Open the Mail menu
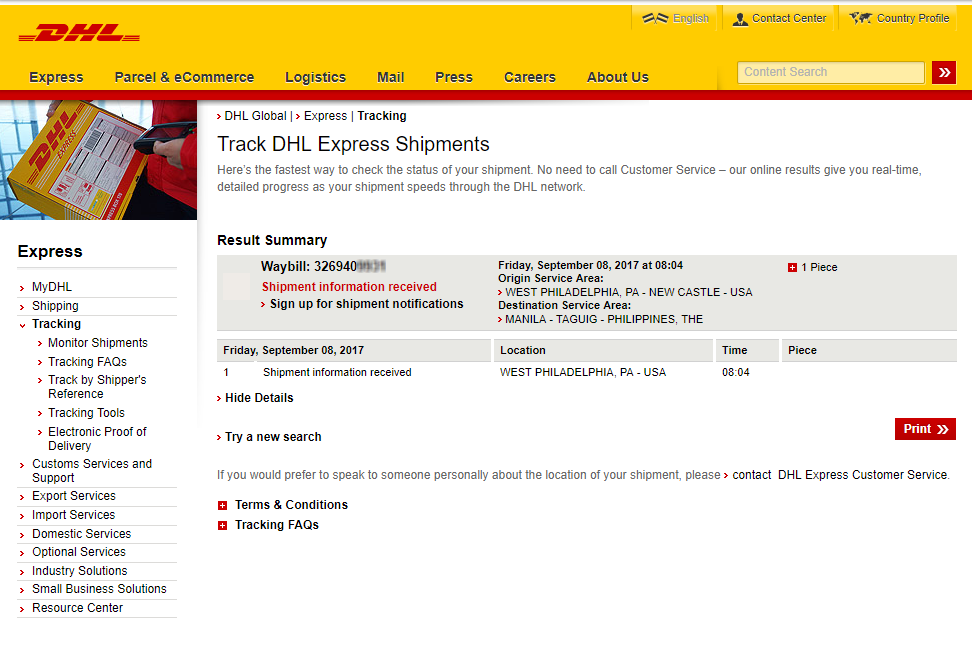The height and width of the screenshot is (647, 972). pyautogui.click(x=391, y=77)
